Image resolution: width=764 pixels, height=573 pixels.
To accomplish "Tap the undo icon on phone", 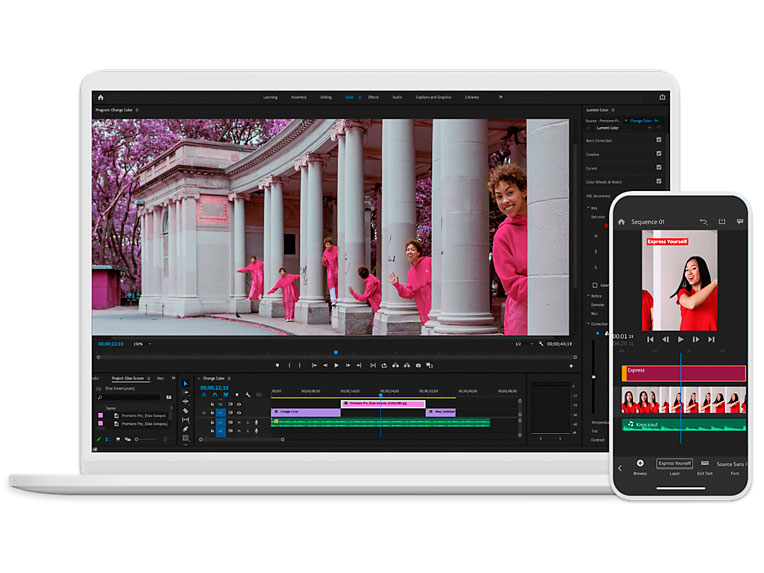I will (x=703, y=222).
